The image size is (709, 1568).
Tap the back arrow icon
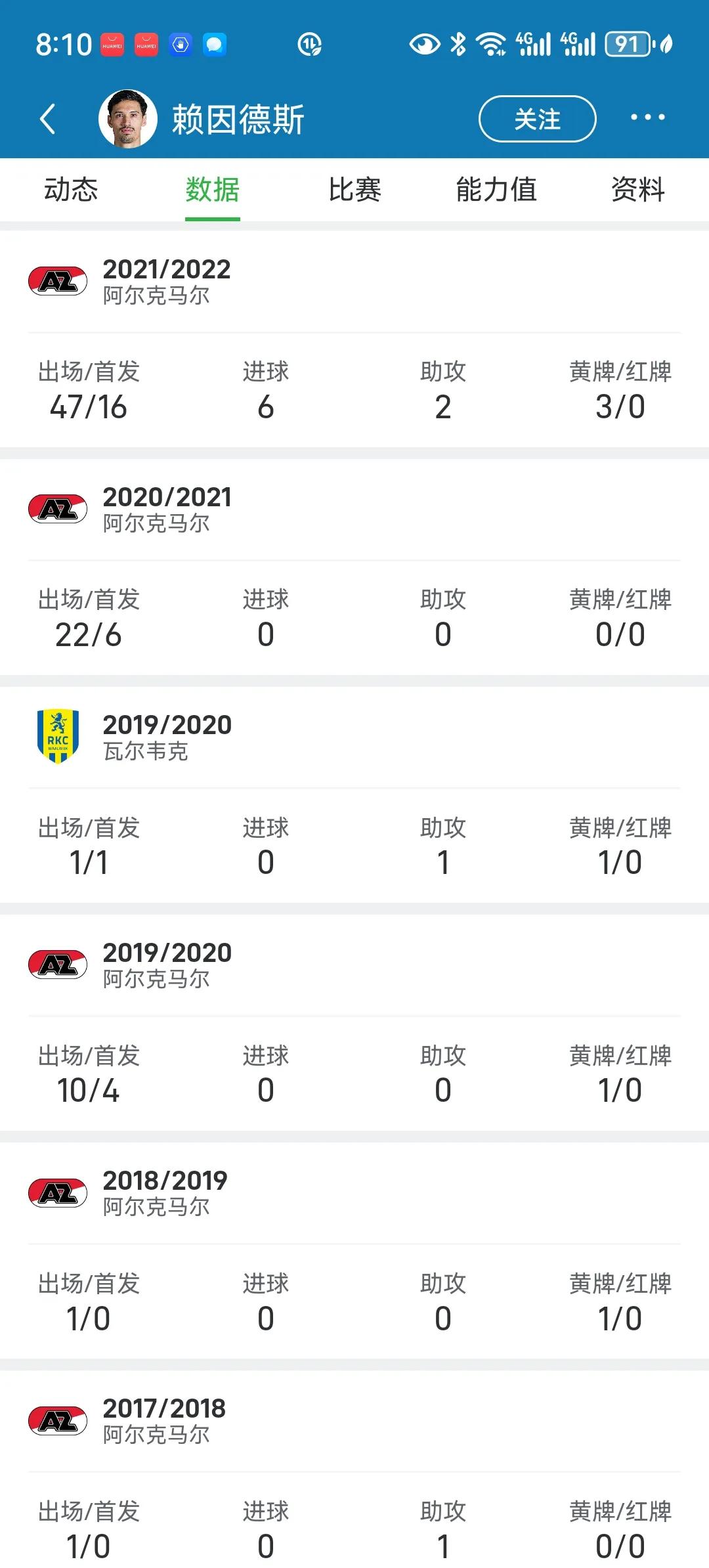pos(47,119)
